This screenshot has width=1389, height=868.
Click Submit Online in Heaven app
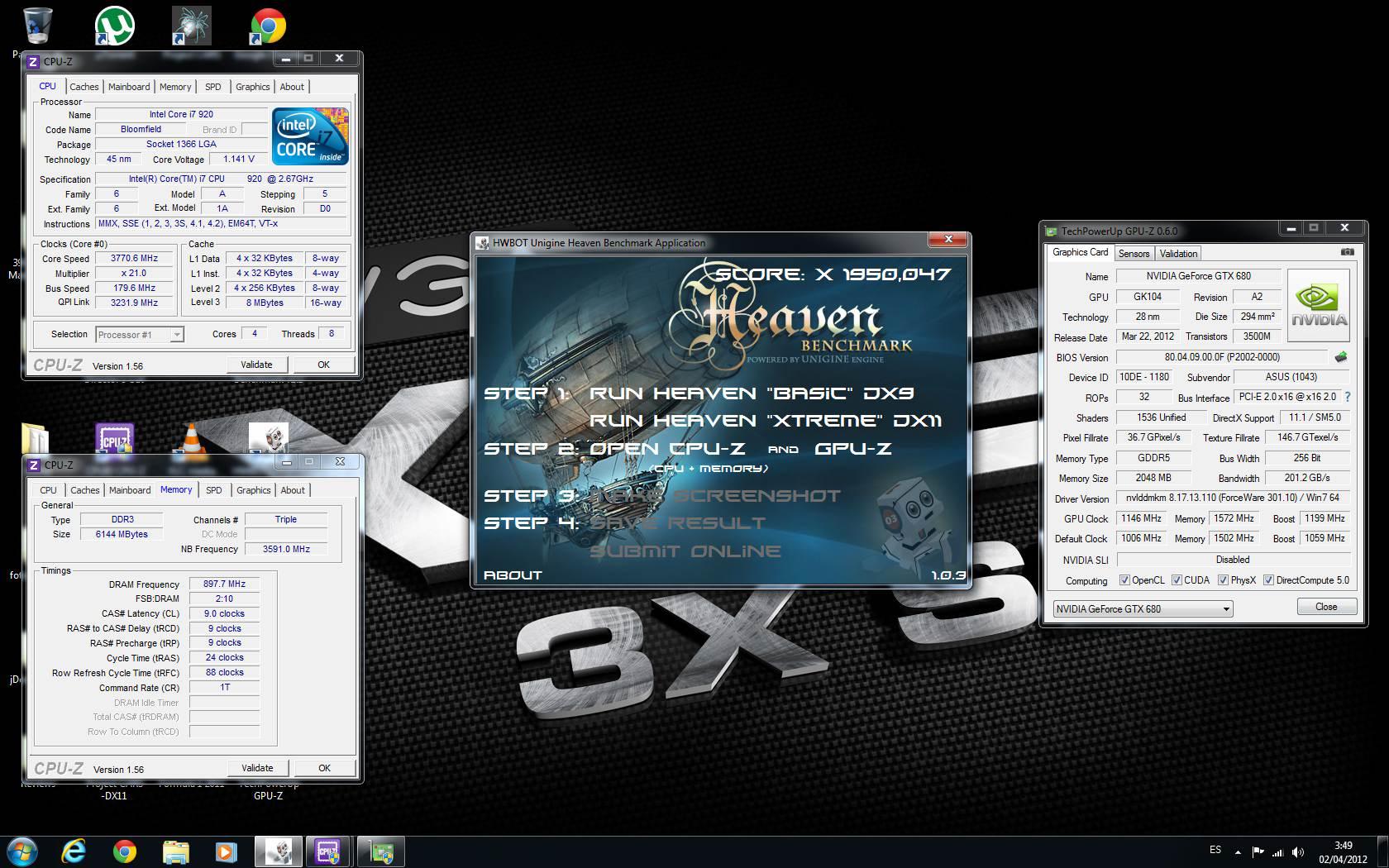coord(685,551)
